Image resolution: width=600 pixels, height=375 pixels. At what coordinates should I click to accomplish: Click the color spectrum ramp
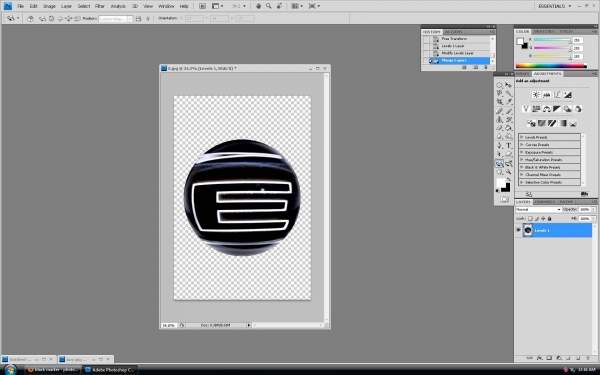(551, 66)
